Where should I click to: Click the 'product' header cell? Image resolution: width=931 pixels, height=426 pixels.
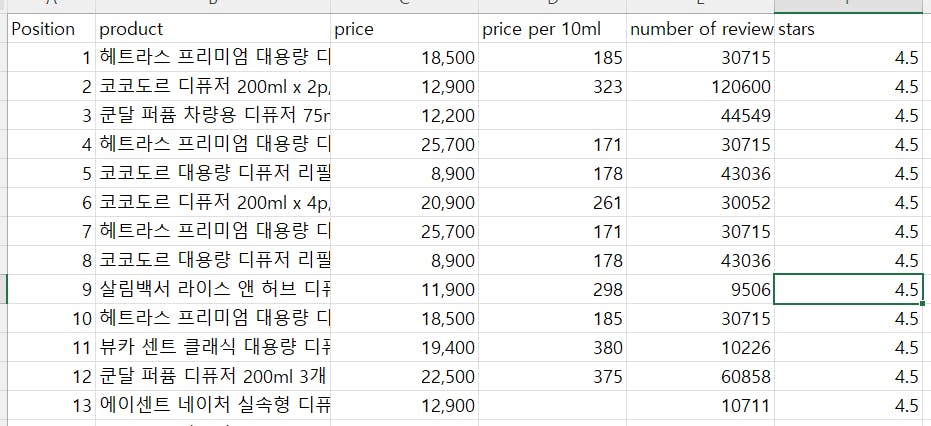point(213,29)
